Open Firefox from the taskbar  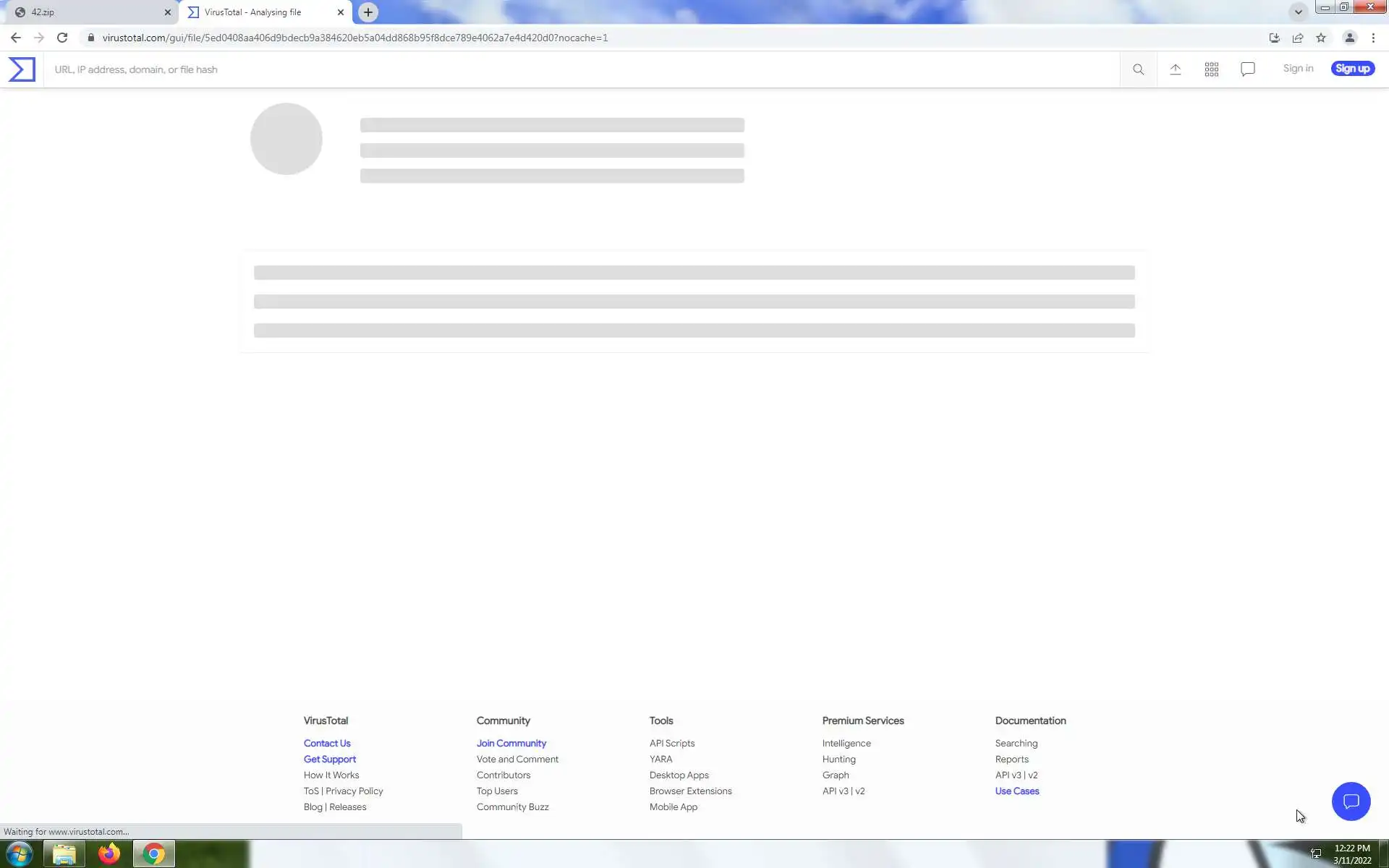(109, 854)
